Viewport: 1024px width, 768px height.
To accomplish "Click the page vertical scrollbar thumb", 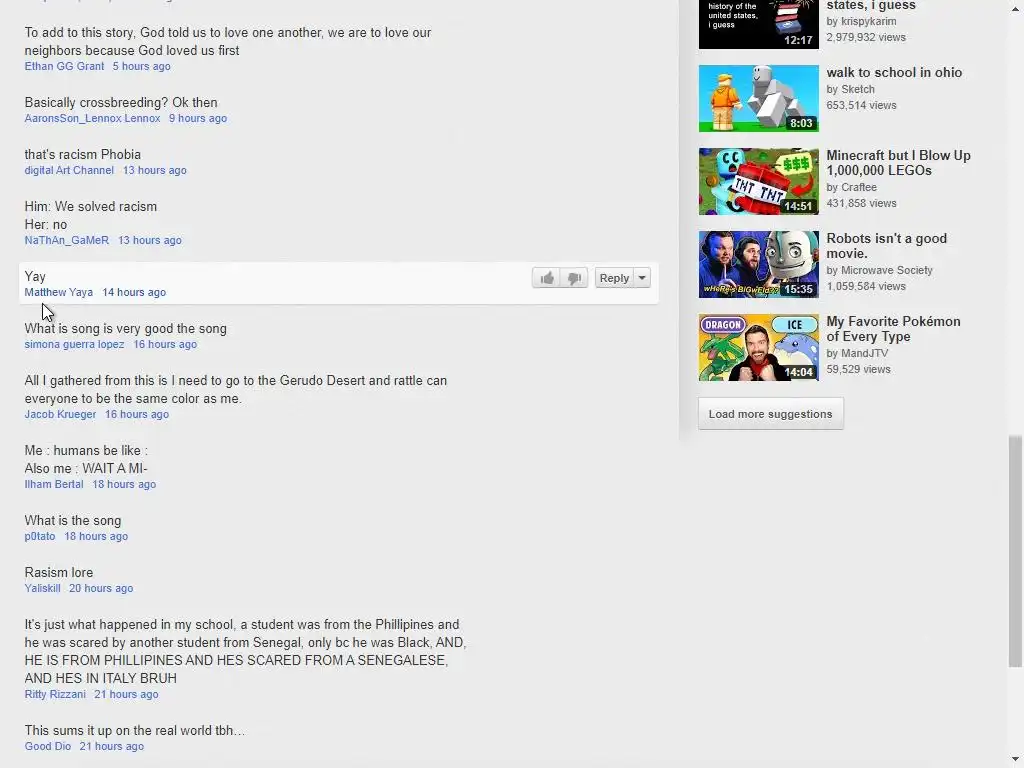I will 1015,551.
